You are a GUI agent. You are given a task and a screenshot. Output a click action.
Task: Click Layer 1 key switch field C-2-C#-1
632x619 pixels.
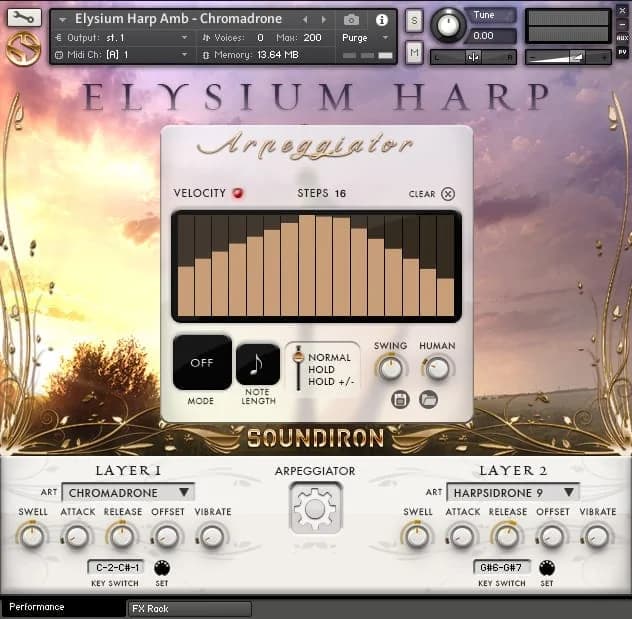117,567
